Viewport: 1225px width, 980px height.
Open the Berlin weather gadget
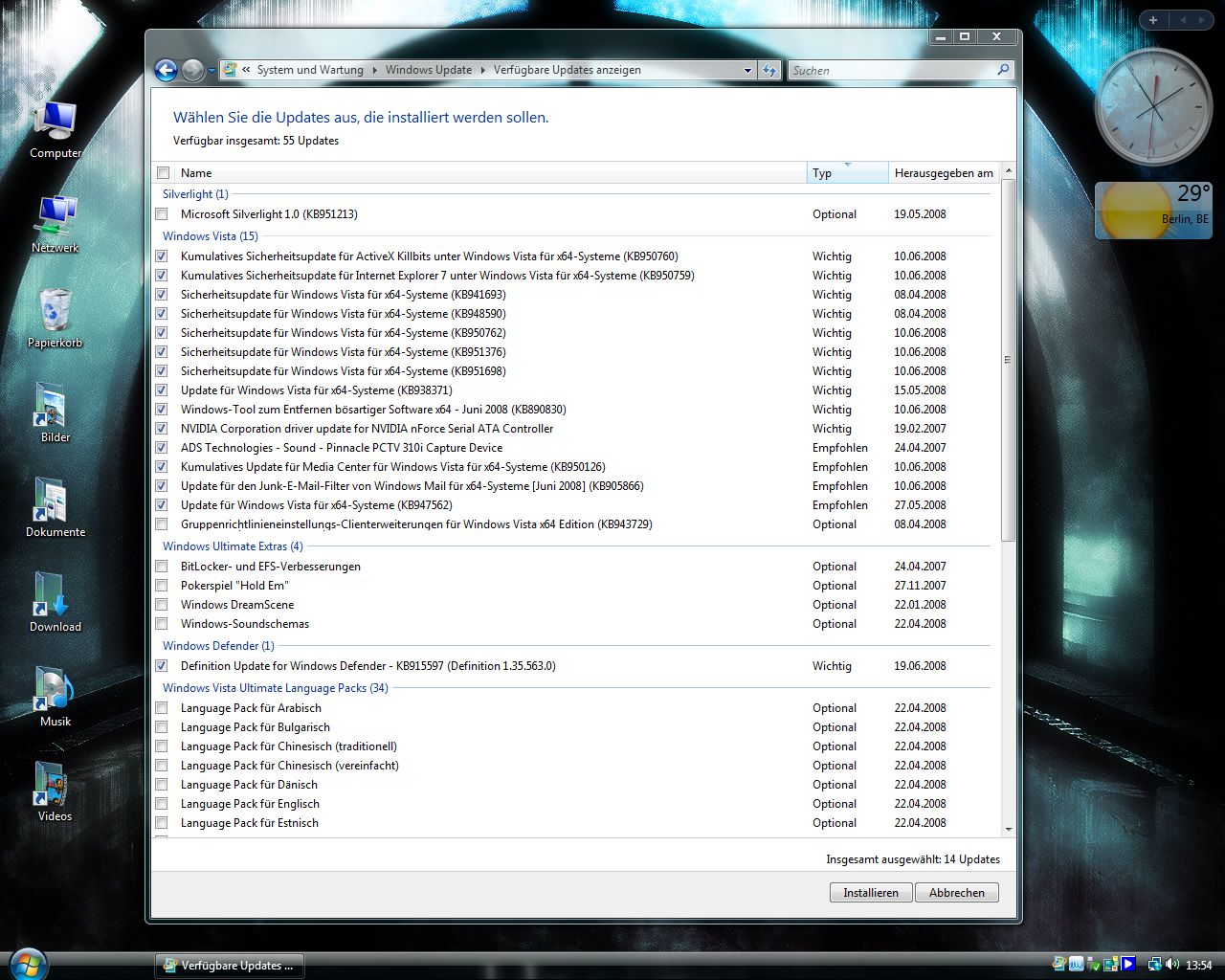1153,210
